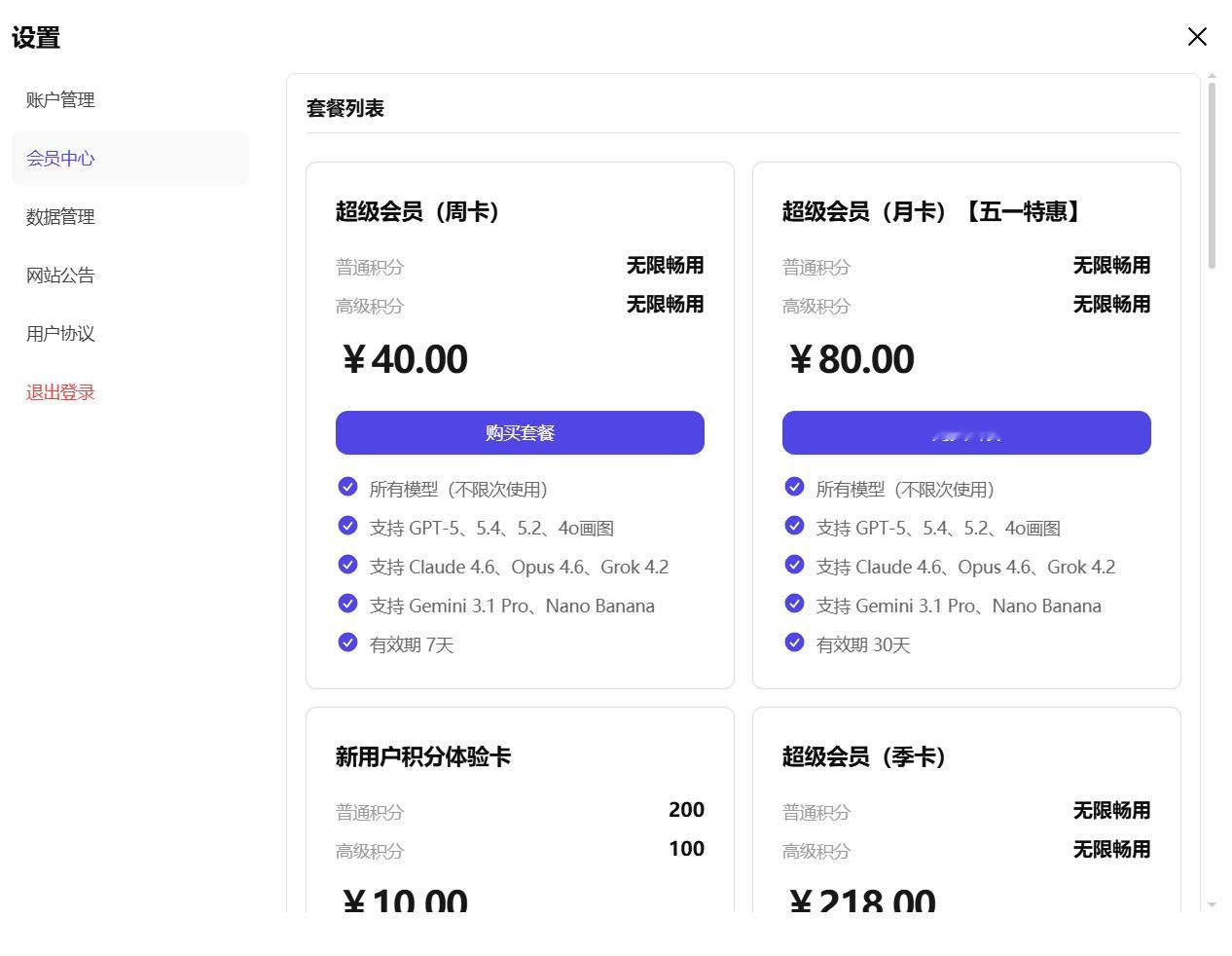Open 数据管理 settings section
Screen dimensions: 1232x956
60,217
